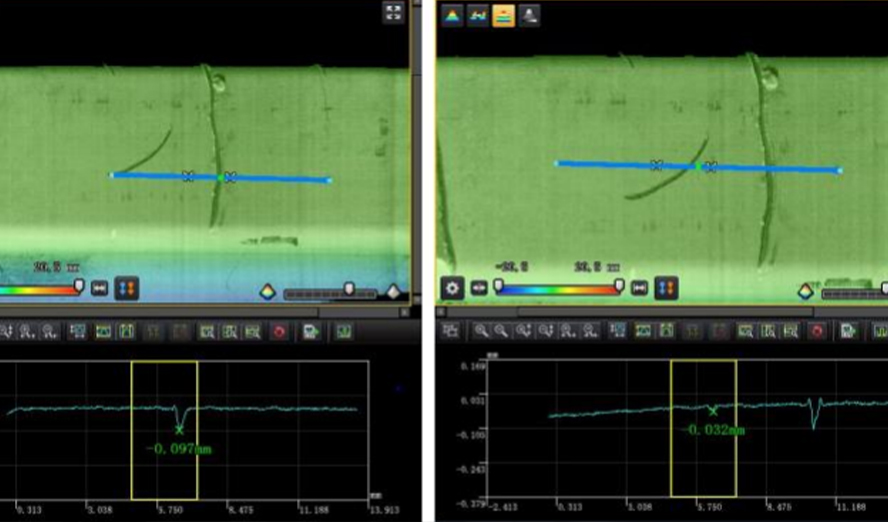Select the profile-line display mode button
Screen dimensions: 888x522
478,16
